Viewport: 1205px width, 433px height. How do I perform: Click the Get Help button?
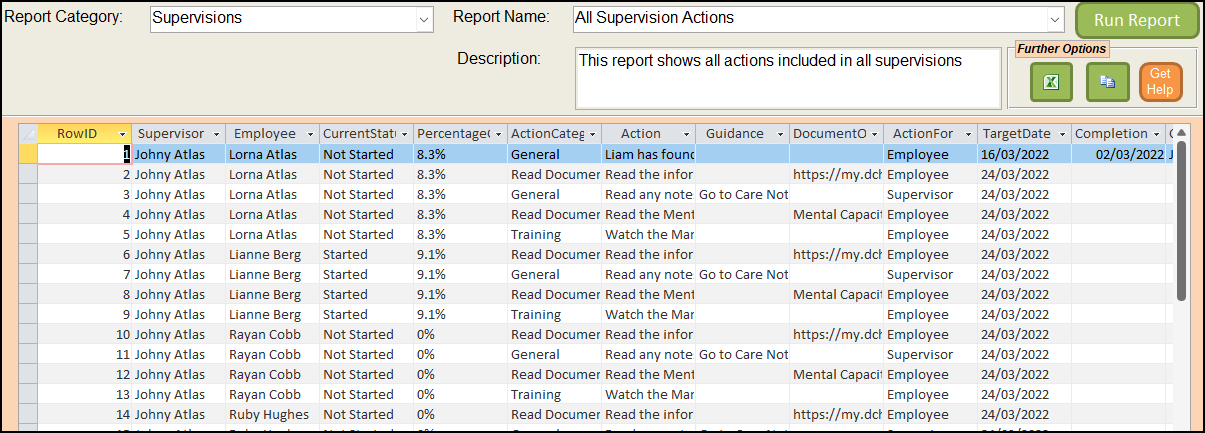point(1160,82)
